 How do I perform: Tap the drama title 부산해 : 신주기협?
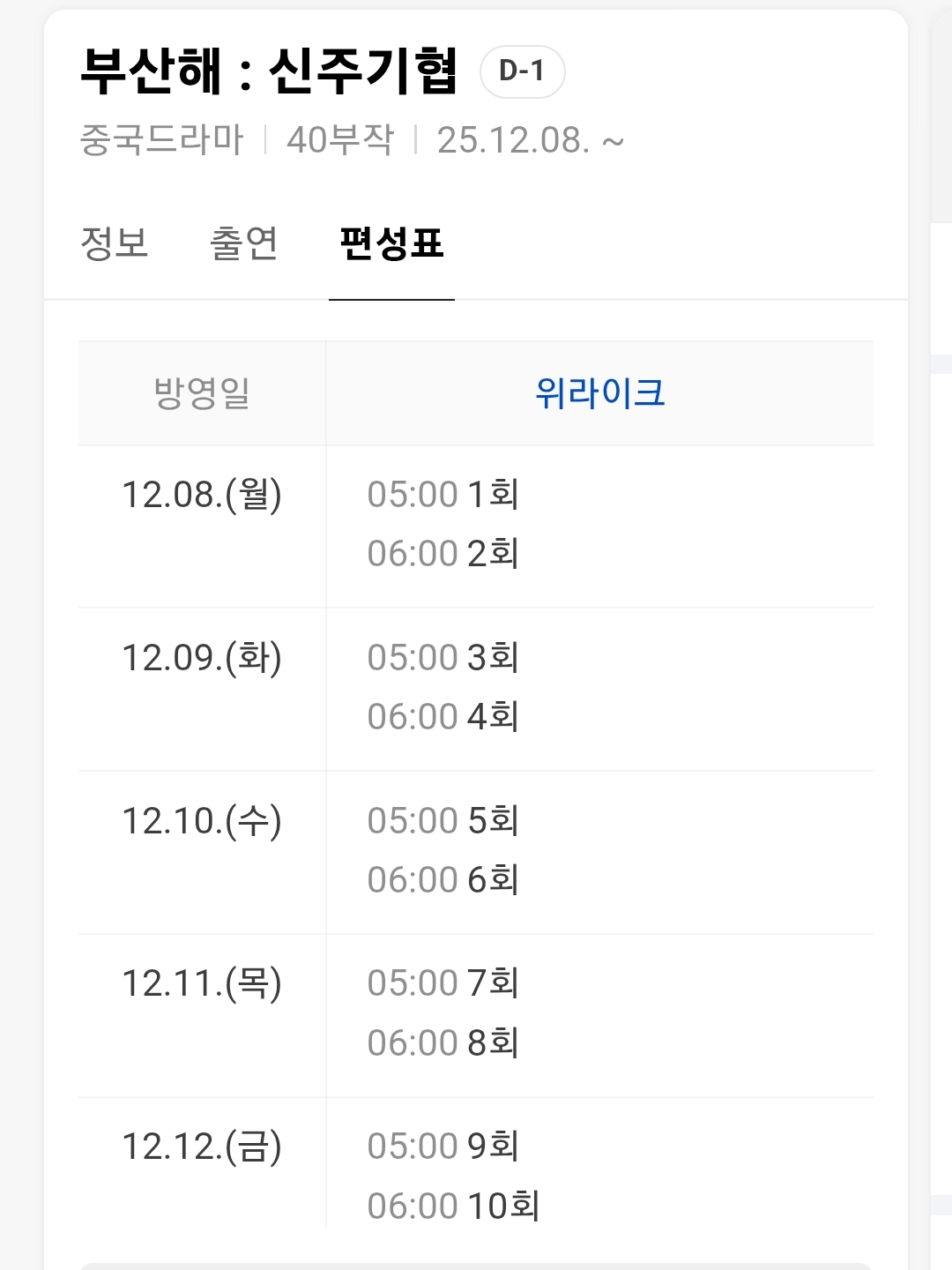tap(269, 71)
